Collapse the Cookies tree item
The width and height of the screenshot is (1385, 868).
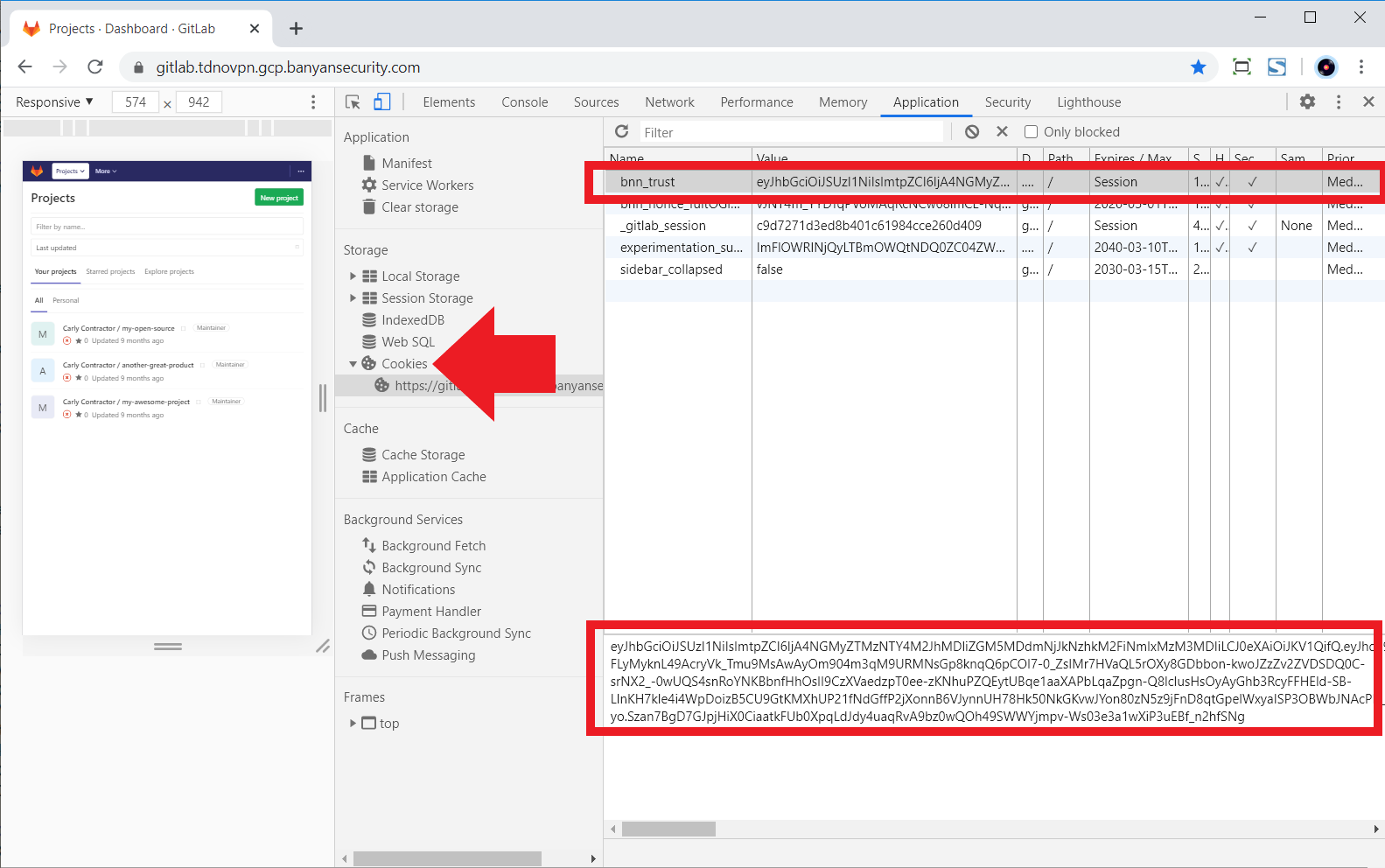pos(353,363)
